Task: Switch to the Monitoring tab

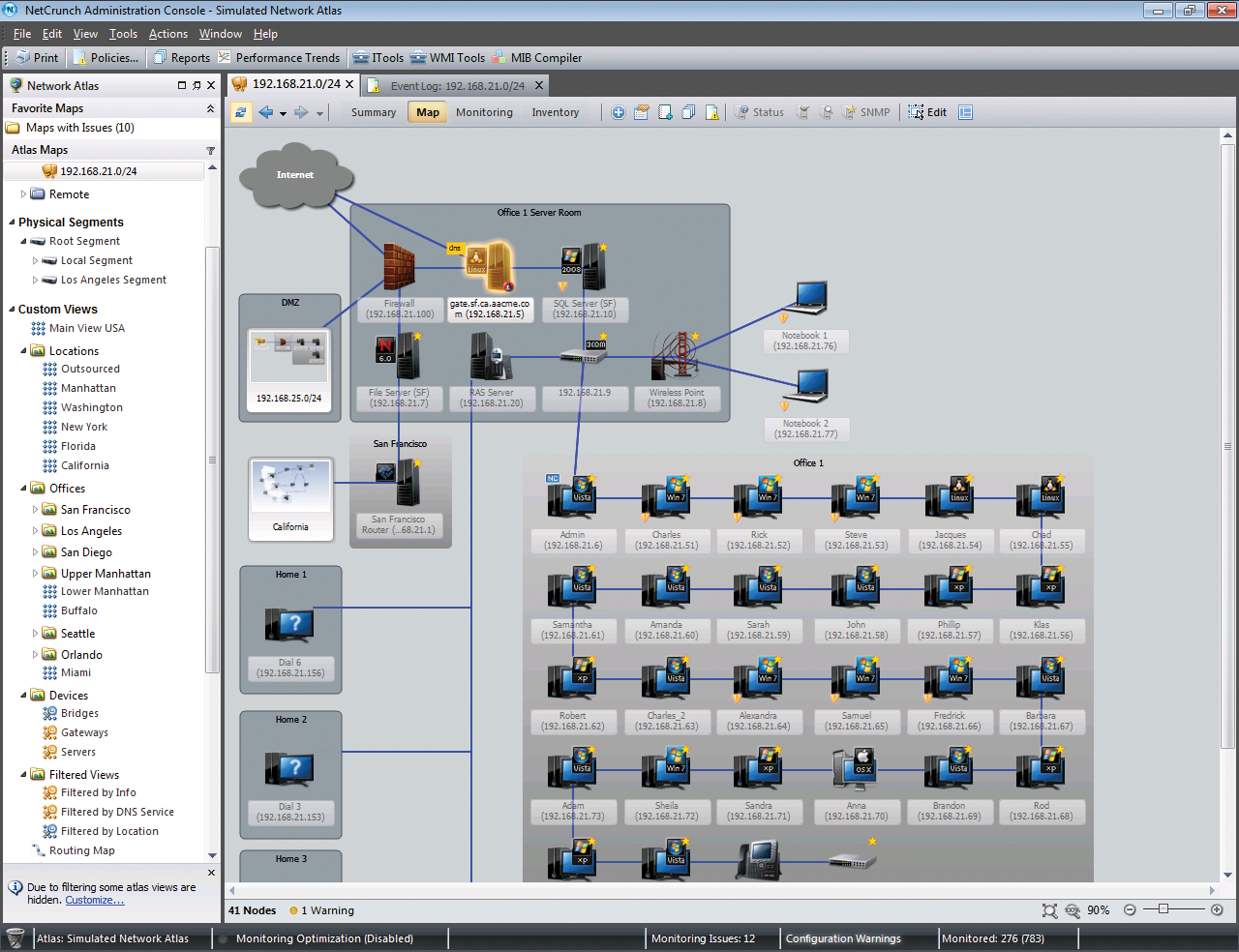Action: [x=484, y=112]
